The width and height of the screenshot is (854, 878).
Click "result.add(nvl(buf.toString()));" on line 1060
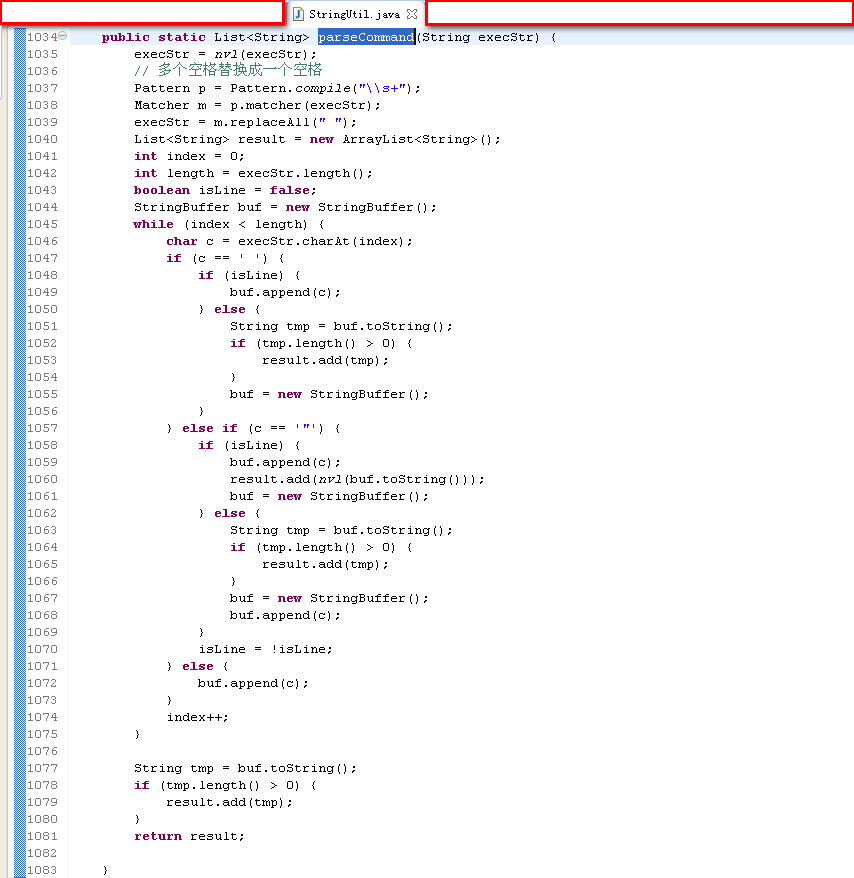357,479
